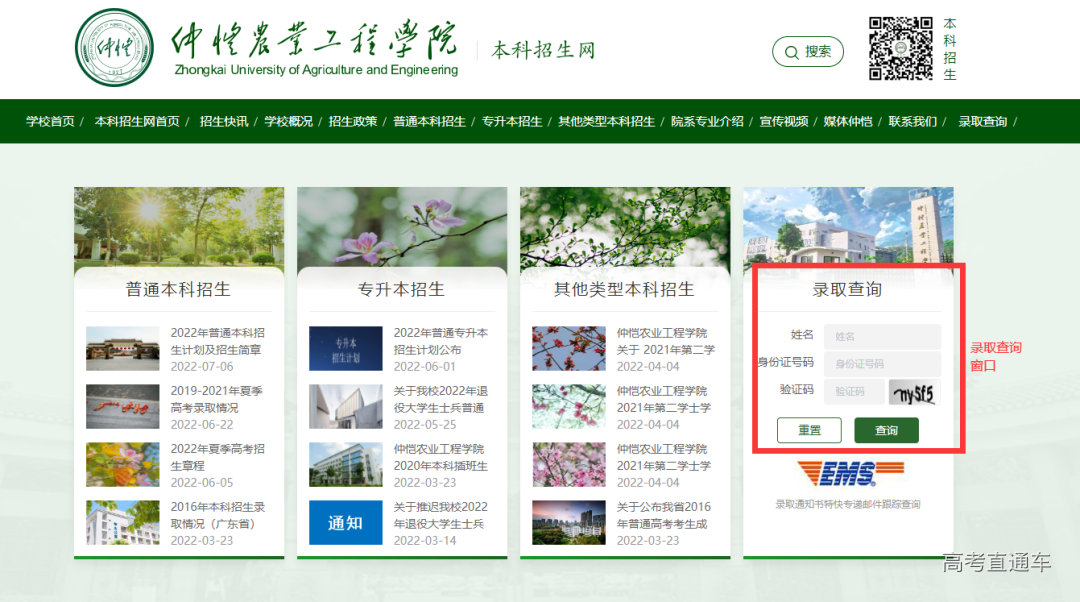Open 招生快讯 menu item

(224, 121)
